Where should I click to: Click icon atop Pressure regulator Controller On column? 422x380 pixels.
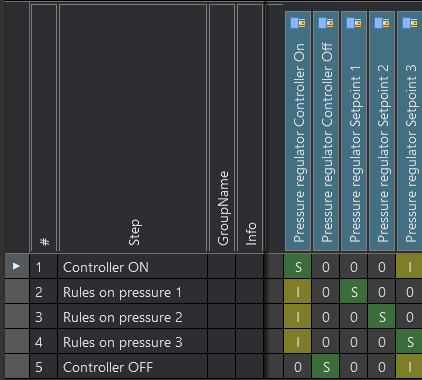(x=298, y=23)
